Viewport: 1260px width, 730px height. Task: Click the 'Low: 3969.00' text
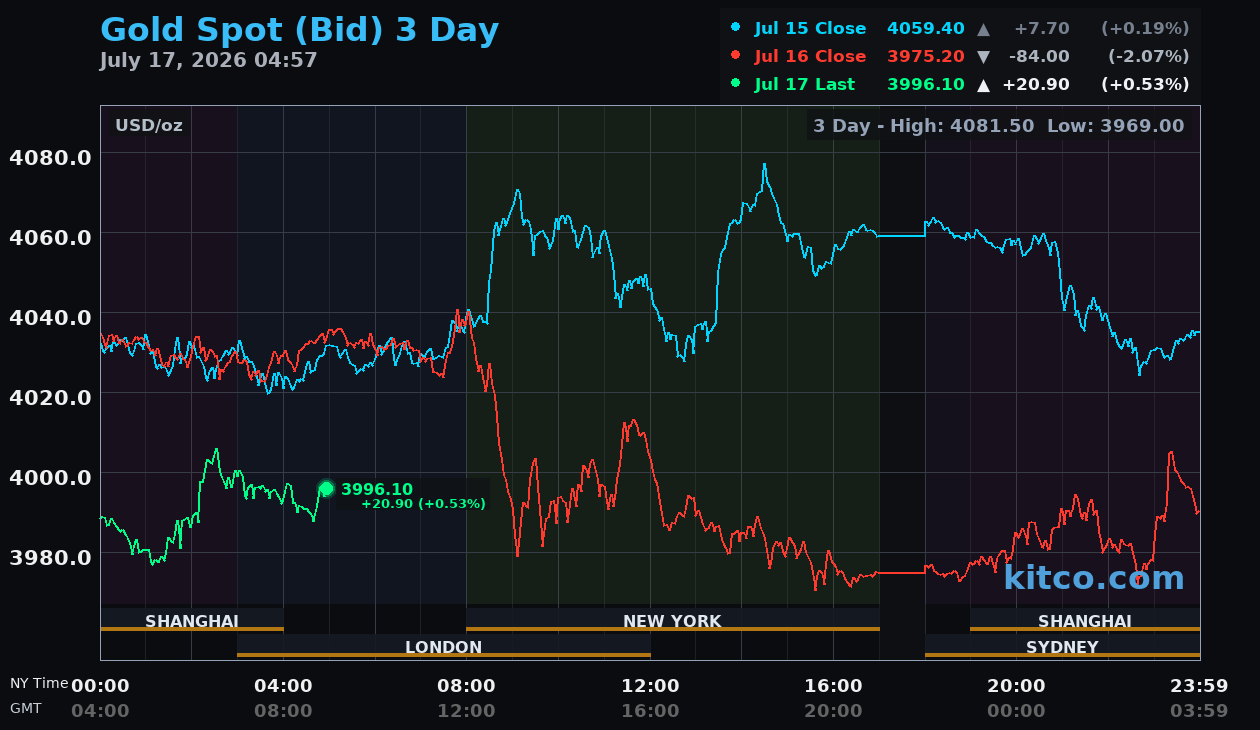point(1116,126)
